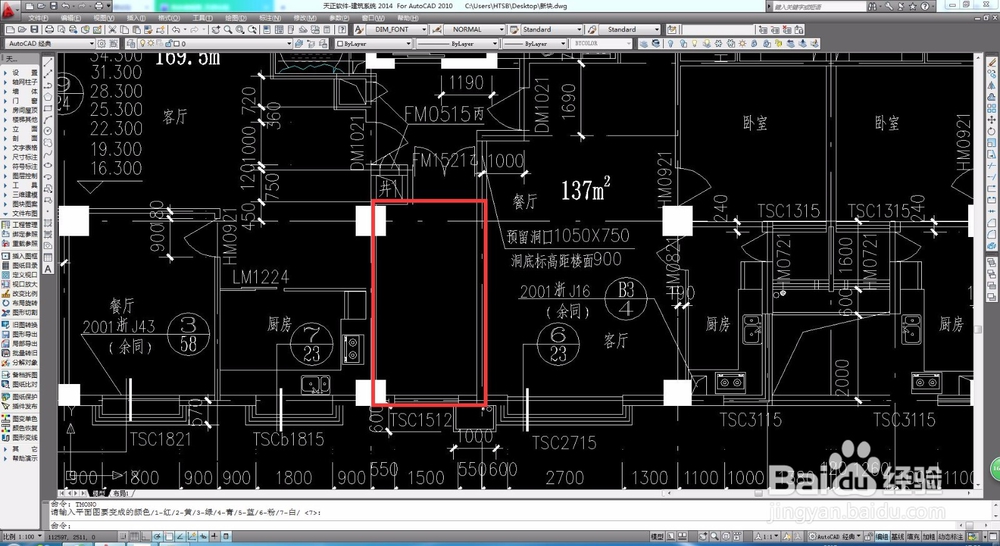Click the Save icon in standard toolbar
The image size is (1000, 546).
click(x=34, y=29)
